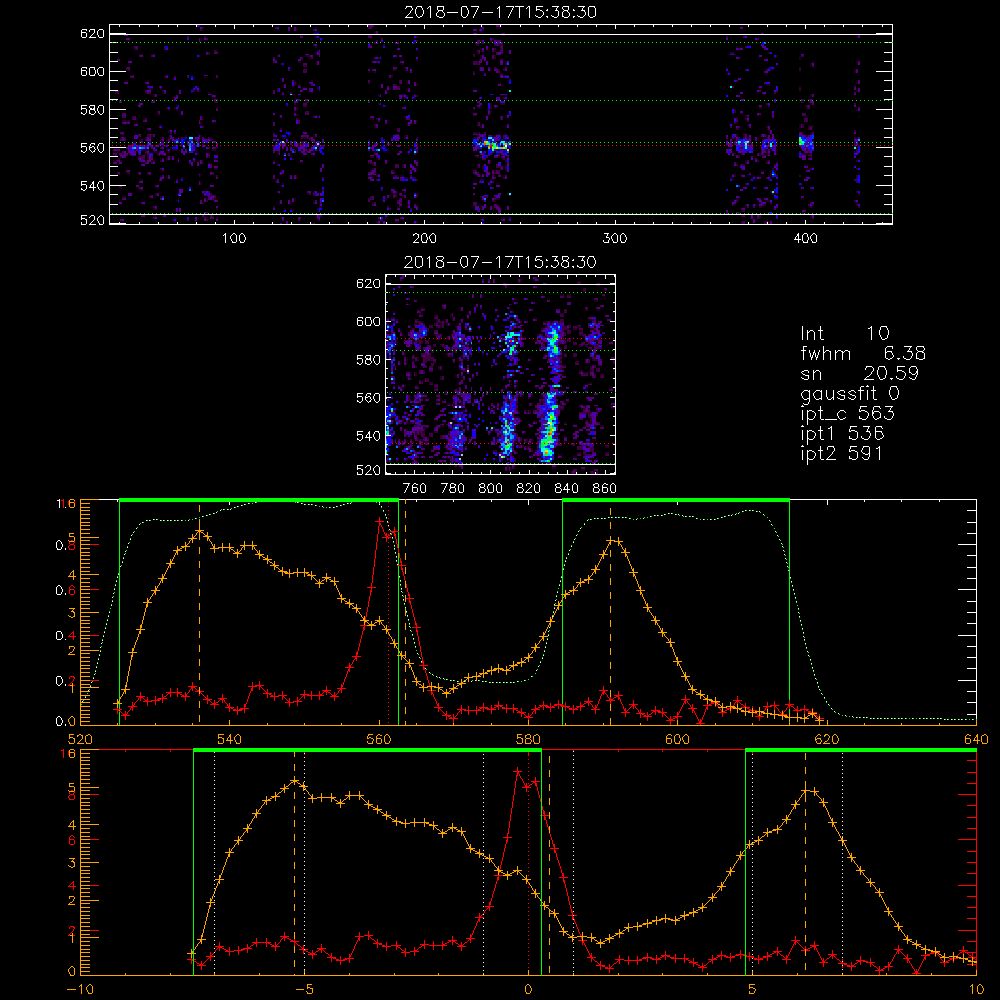Click x-axis label '400' on top spectrogram
The image size is (1000, 1000).
coord(805,239)
